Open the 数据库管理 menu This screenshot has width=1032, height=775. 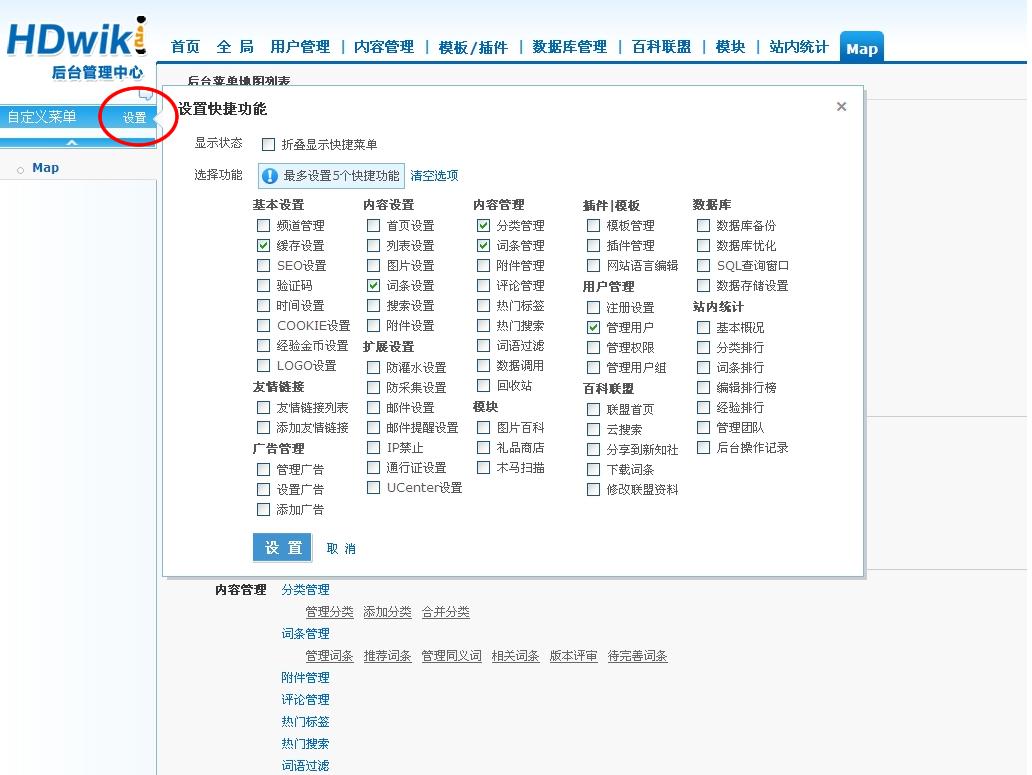pos(569,47)
